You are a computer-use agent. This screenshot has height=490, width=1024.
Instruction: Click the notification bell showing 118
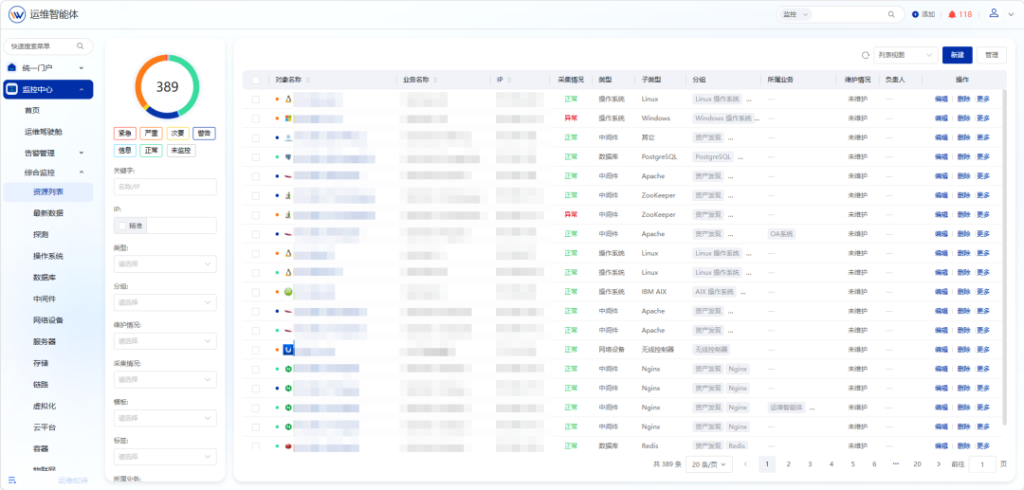[952, 14]
